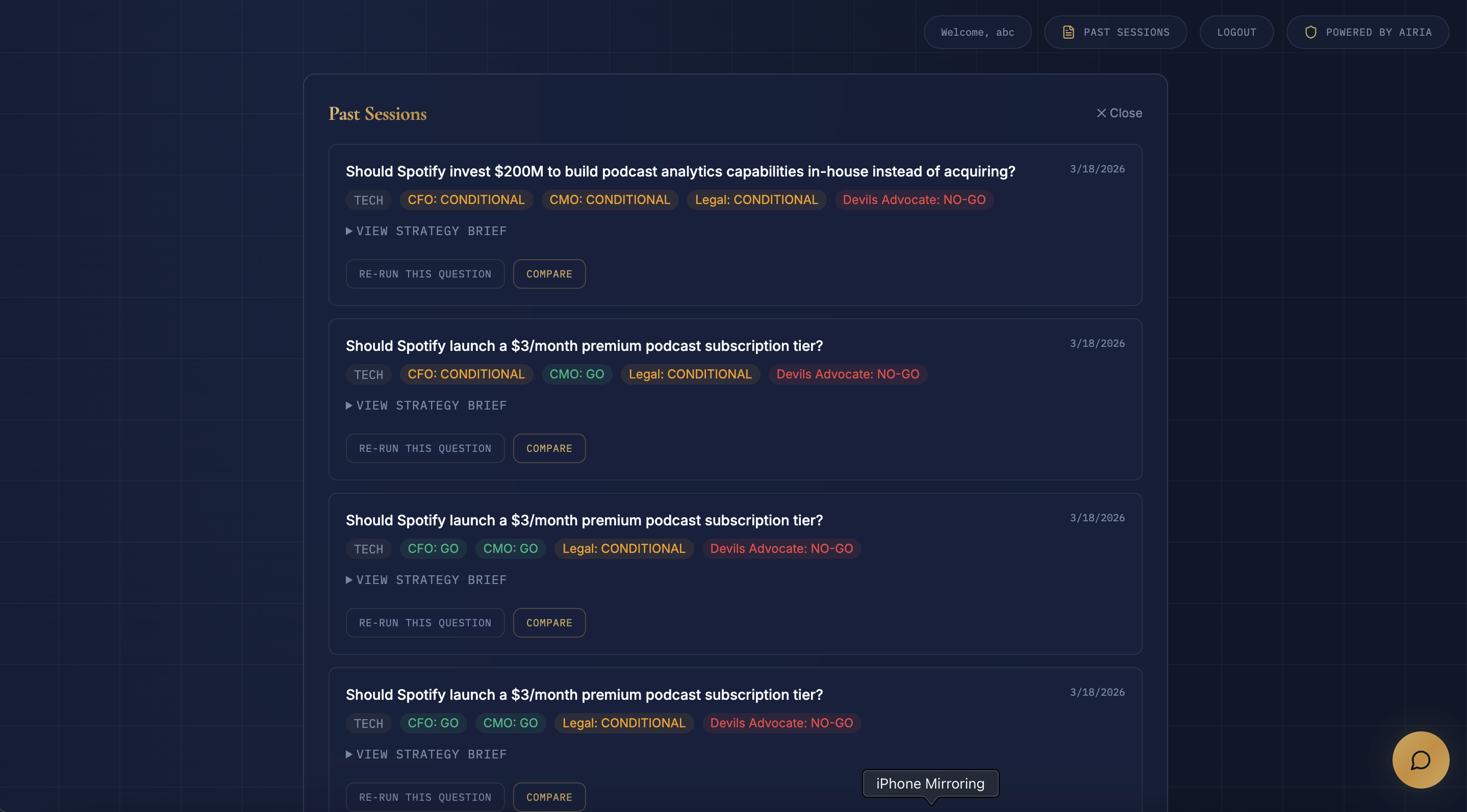Expand strategy brief for $200M podcast analytics session

(426, 231)
